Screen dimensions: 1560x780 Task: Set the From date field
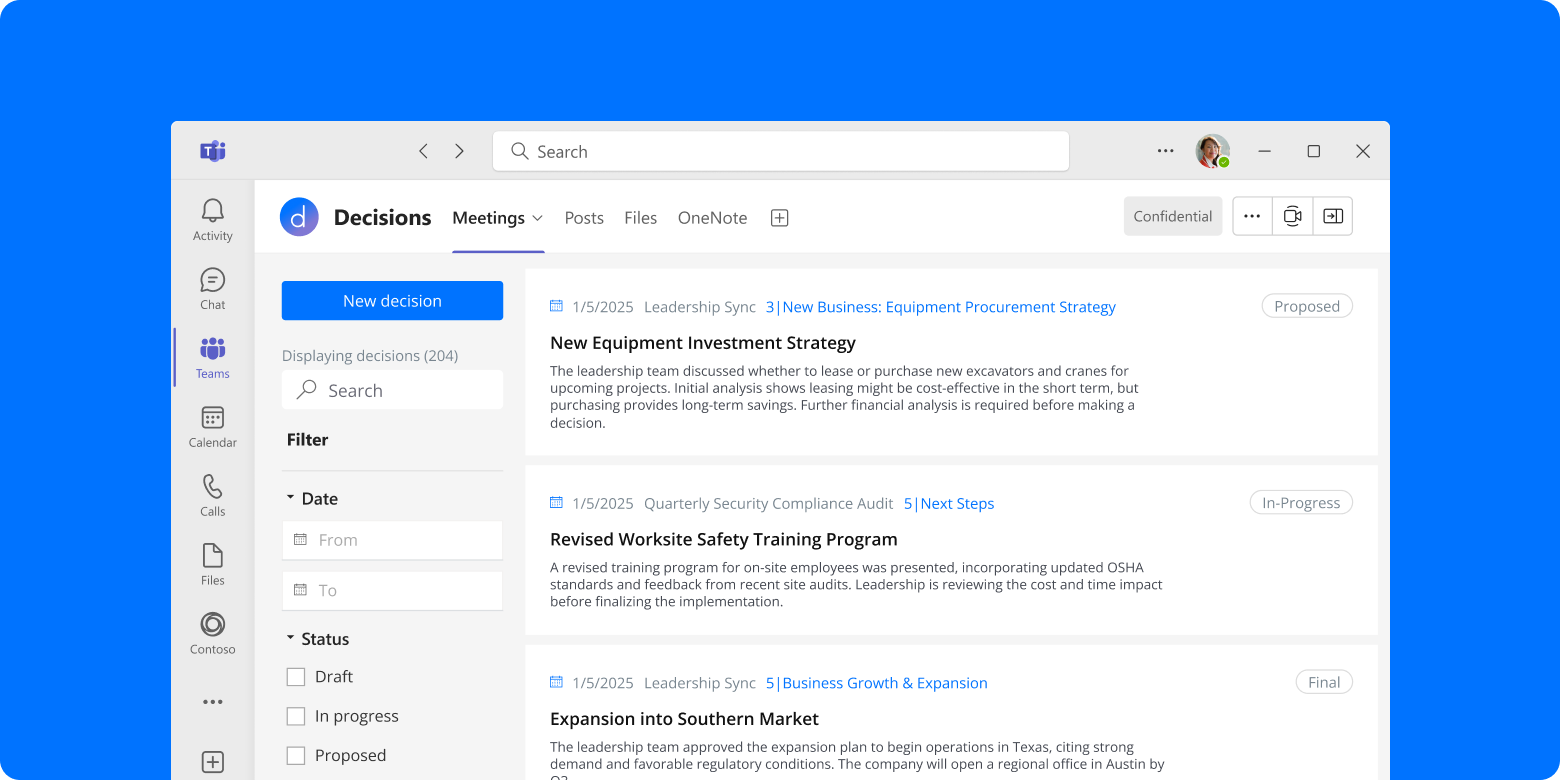click(x=392, y=540)
